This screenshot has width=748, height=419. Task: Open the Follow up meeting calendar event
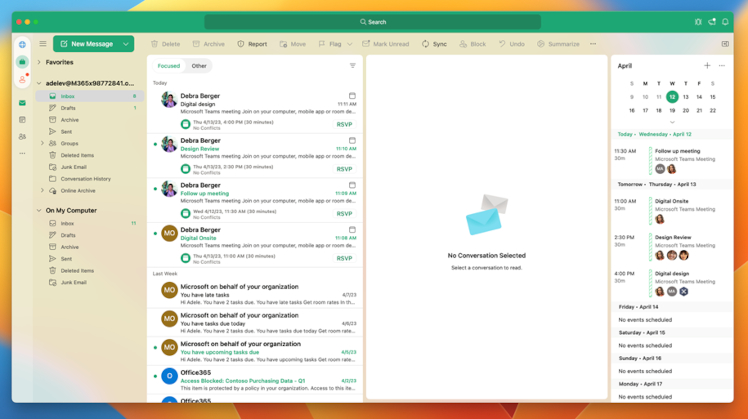tap(672, 160)
